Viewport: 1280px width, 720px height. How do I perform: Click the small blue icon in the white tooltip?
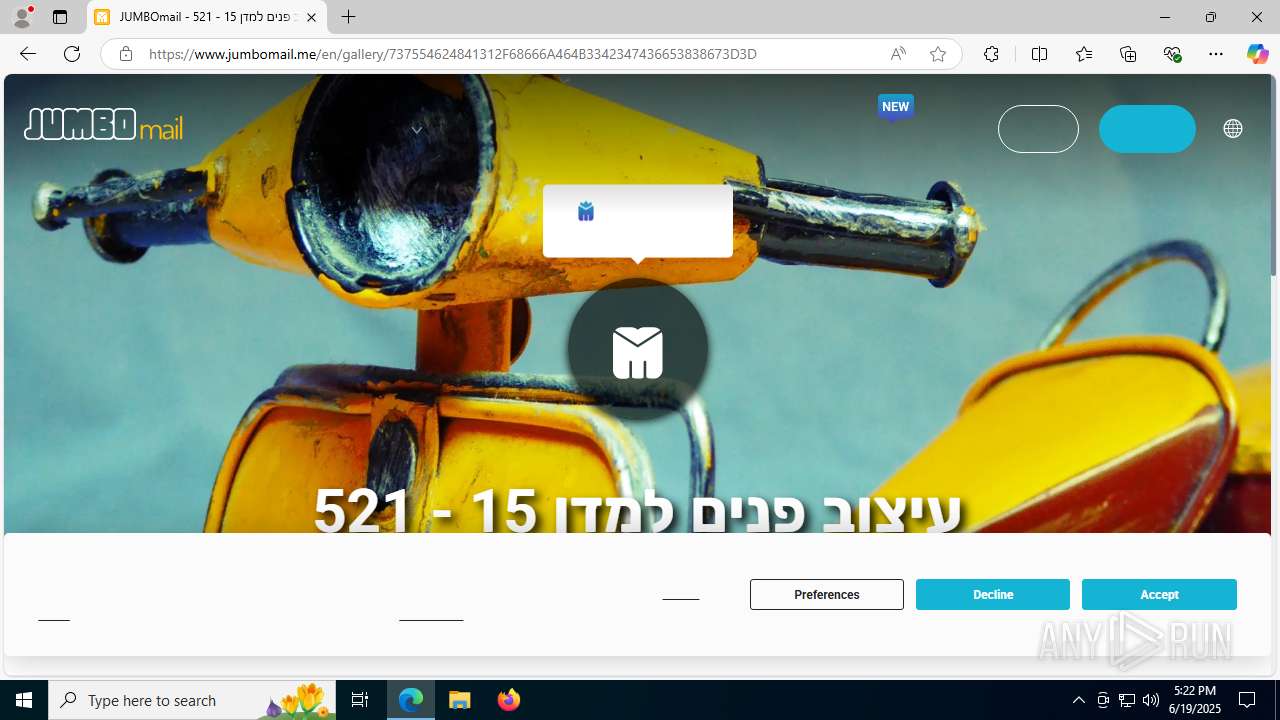click(586, 211)
